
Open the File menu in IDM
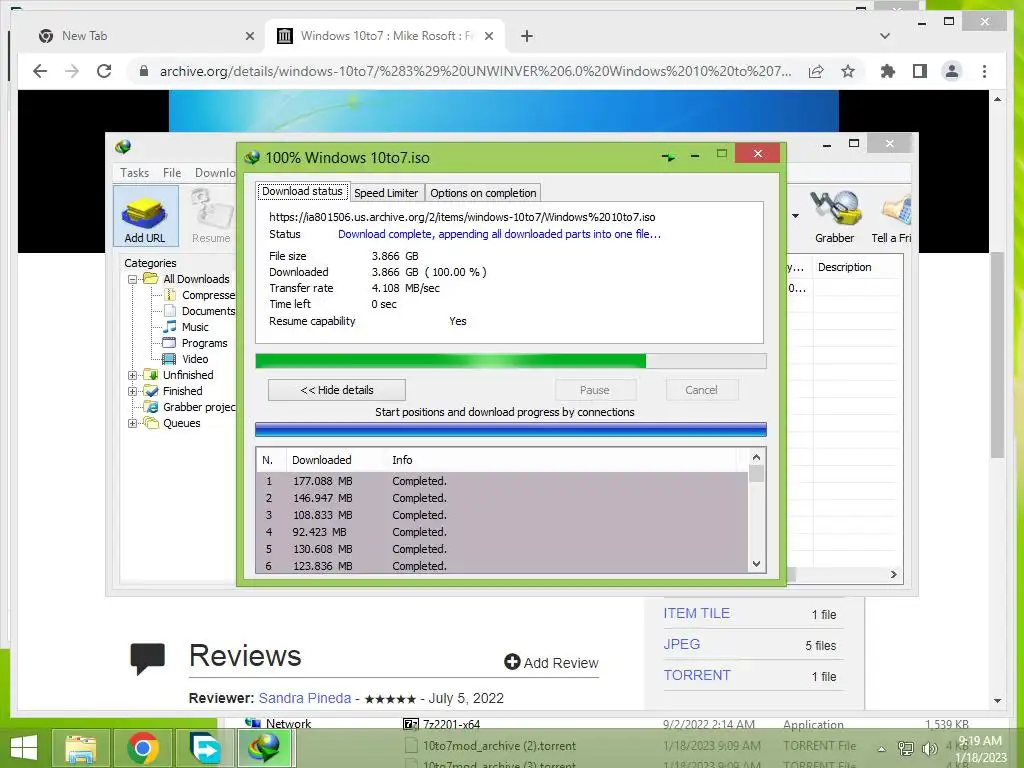[x=172, y=172]
